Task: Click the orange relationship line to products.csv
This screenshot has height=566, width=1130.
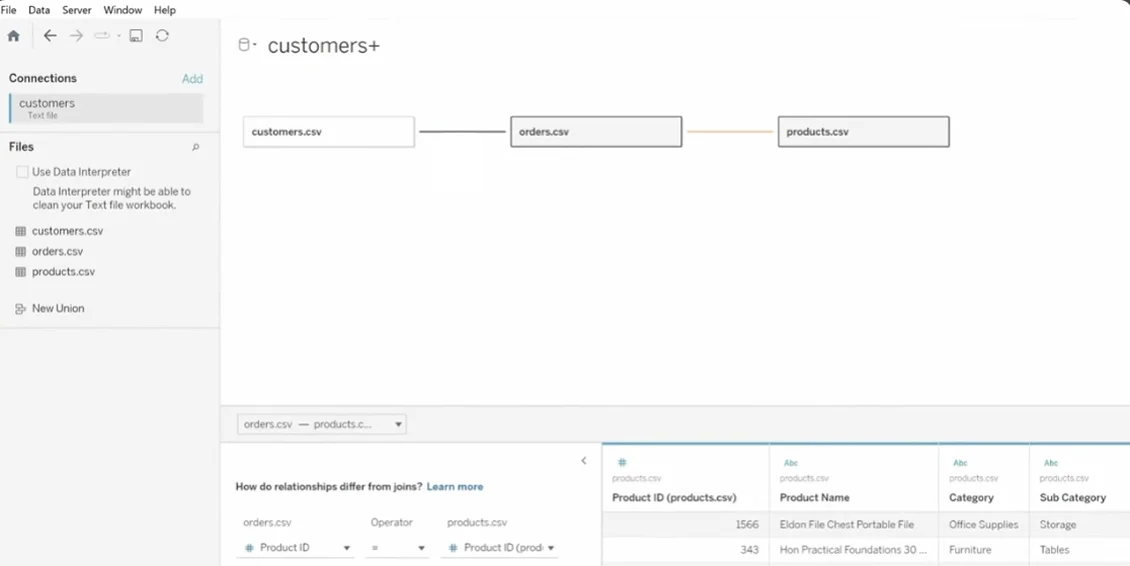Action: [730, 132]
